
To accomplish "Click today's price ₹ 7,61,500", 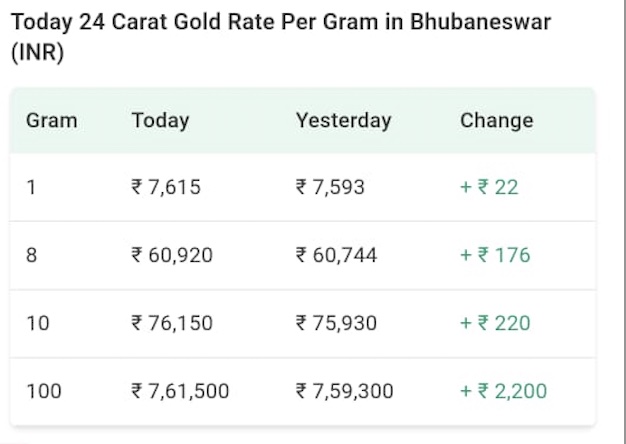I will (180, 391).
